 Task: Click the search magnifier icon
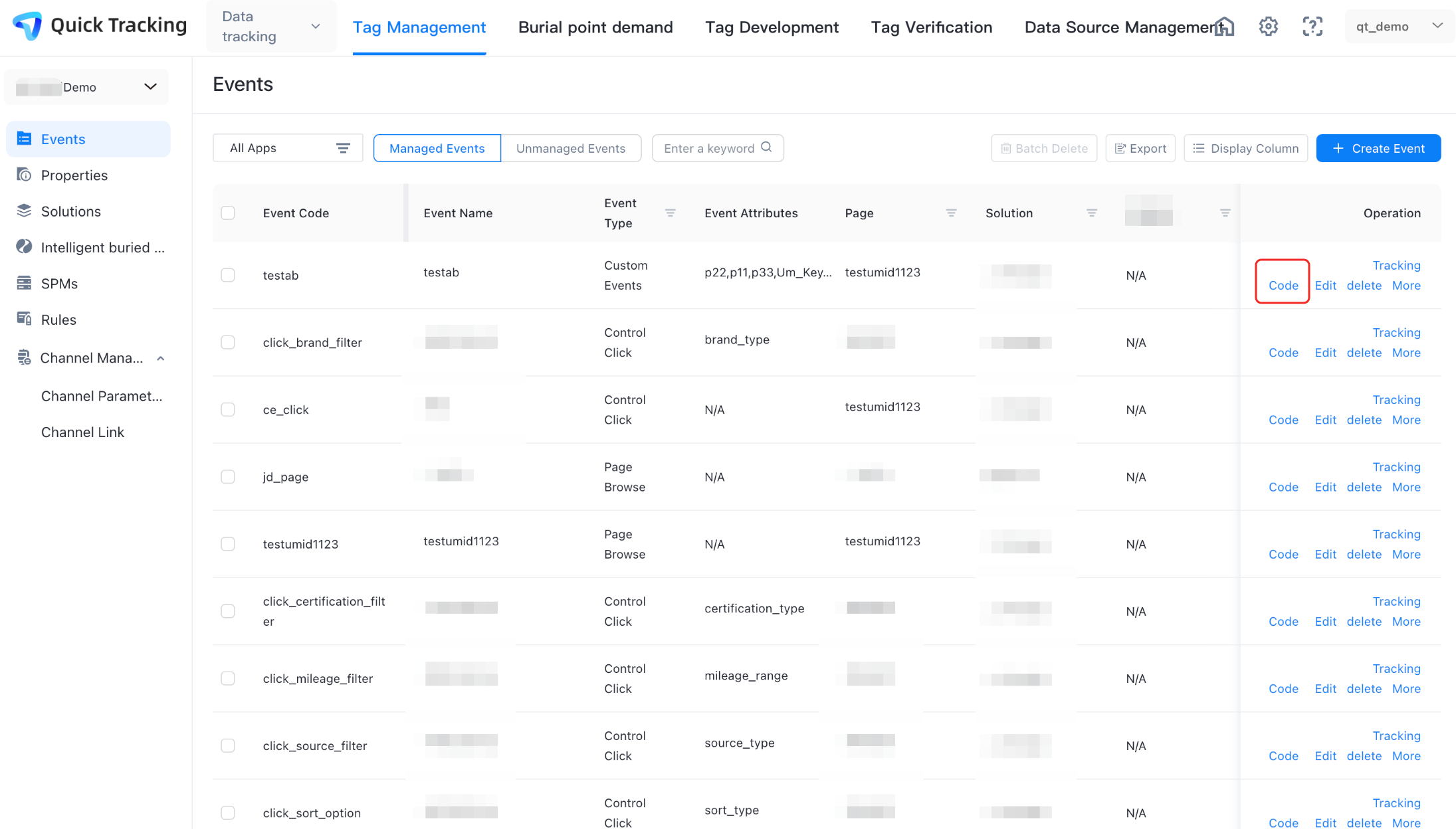(766, 147)
